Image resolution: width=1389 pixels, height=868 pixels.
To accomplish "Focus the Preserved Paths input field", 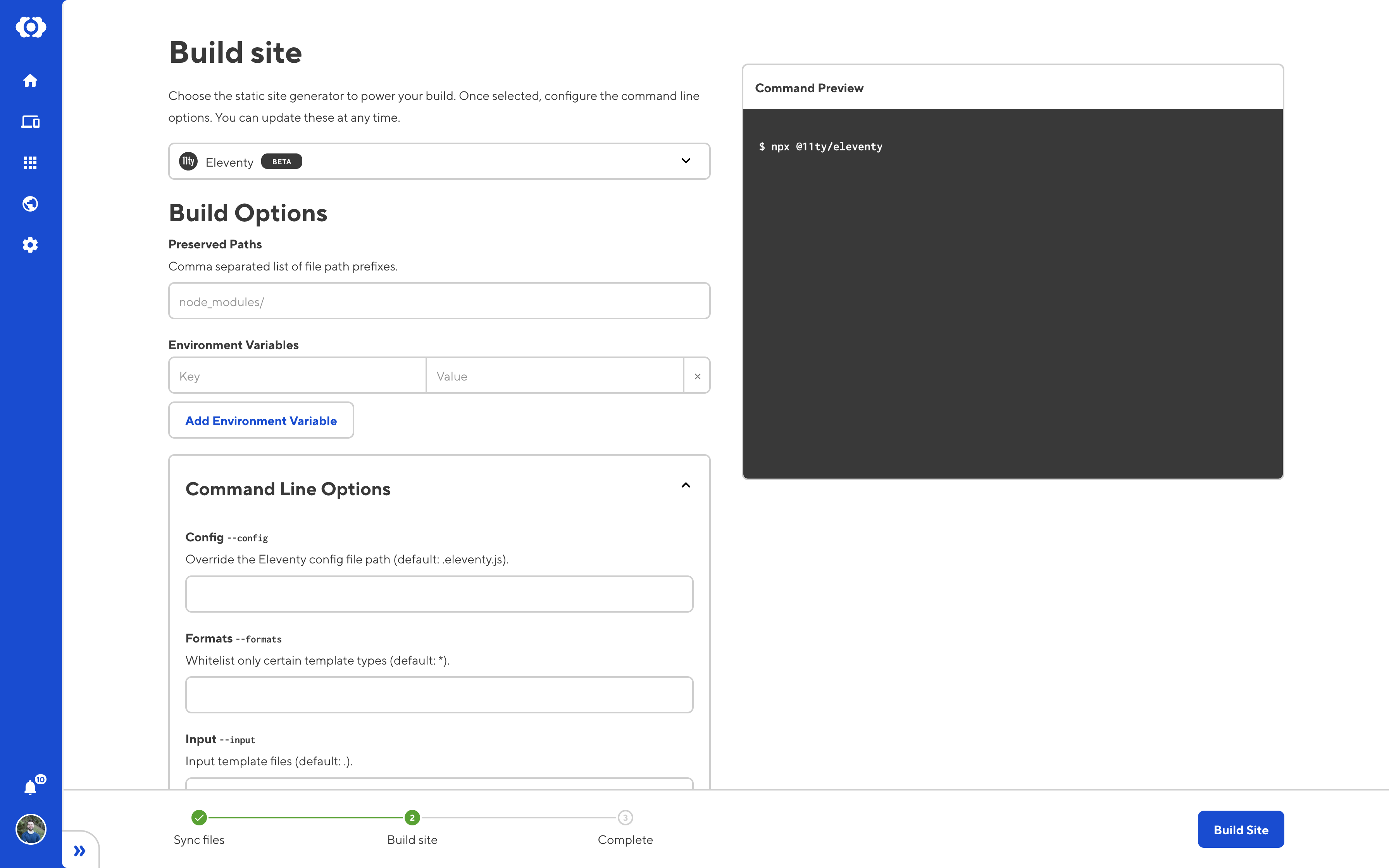I will [439, 301].
